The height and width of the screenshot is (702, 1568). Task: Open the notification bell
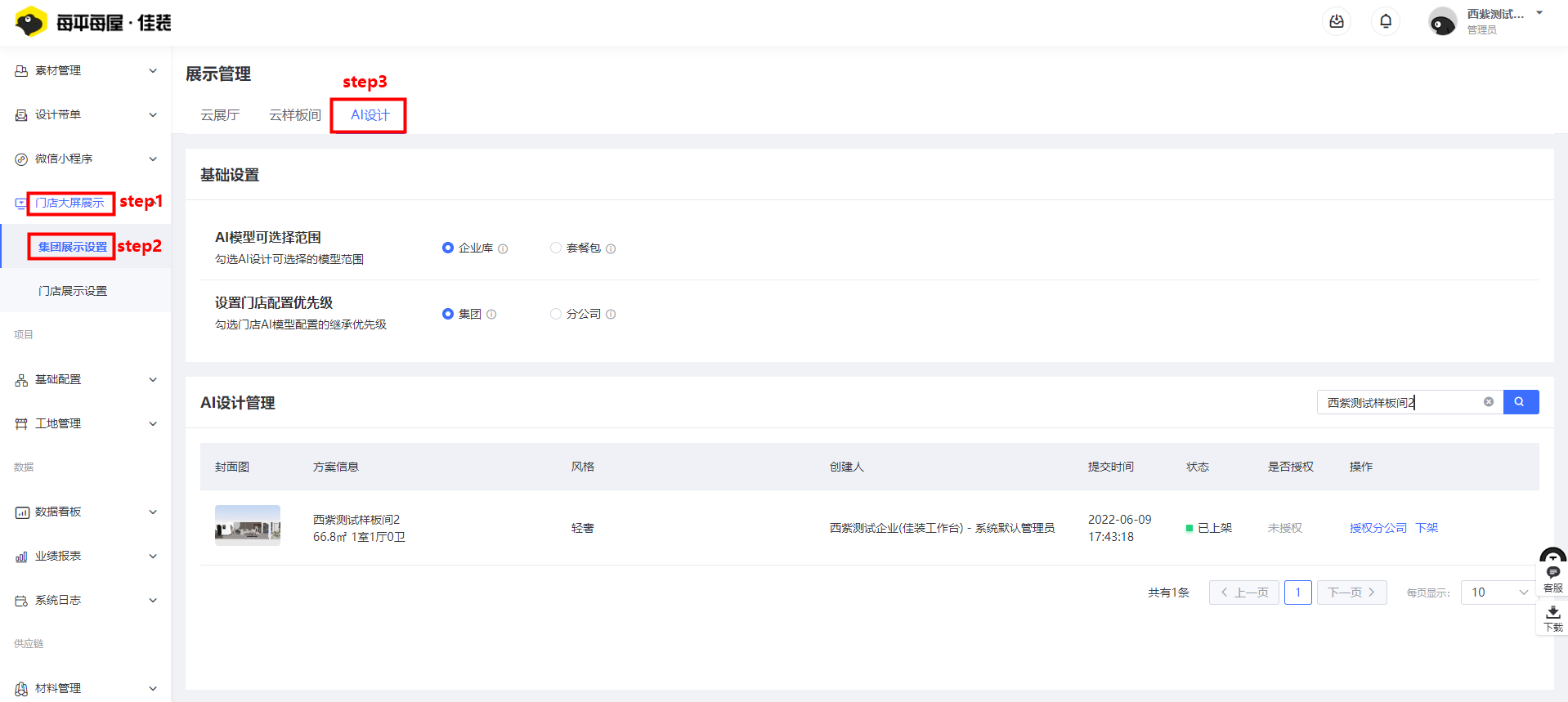point(1386,21)
